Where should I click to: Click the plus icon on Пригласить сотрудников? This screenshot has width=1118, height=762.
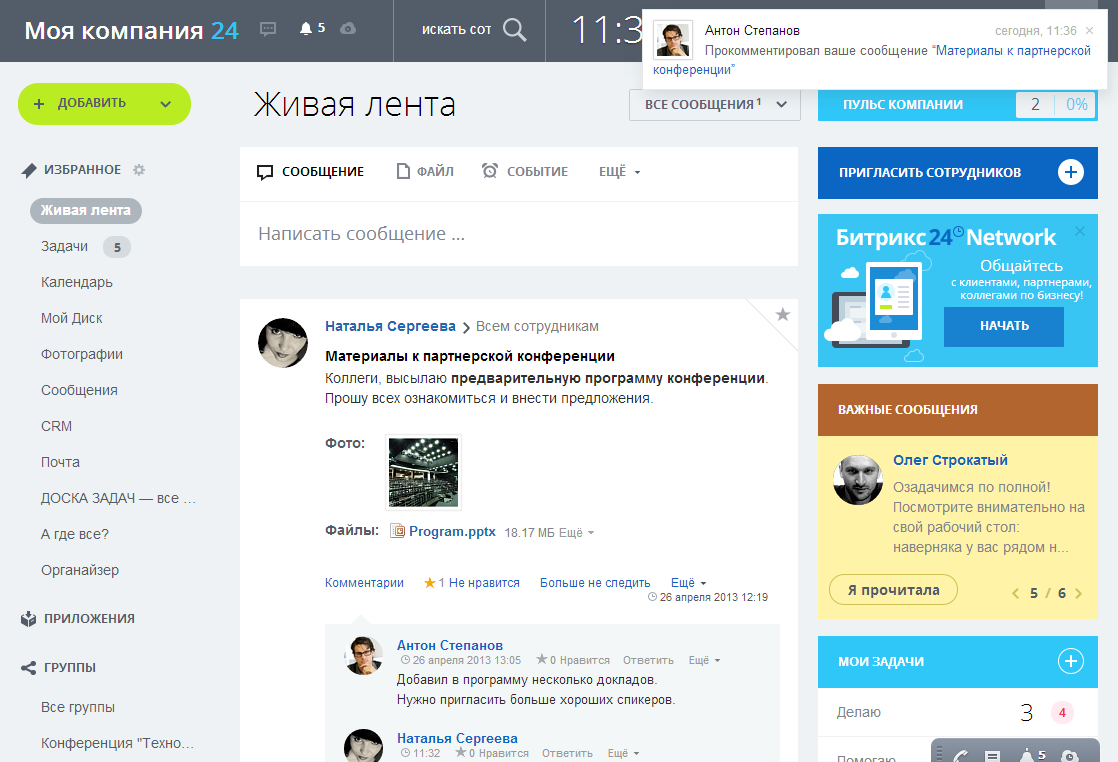[x=1070, y=172]
